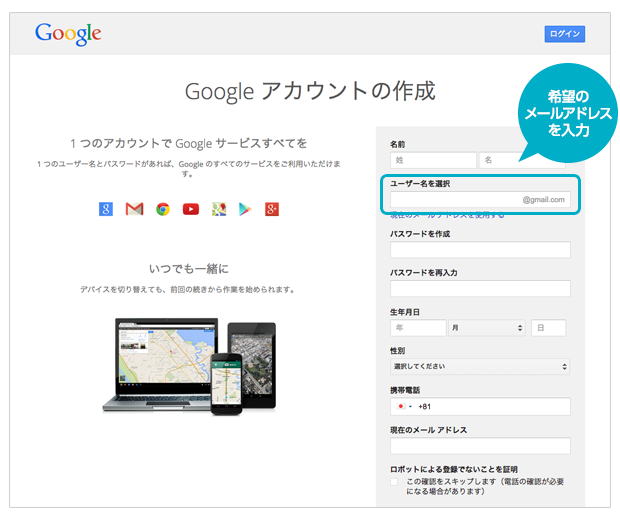Click the Google Maps icon
Viewport: 620px width, 520px height.
(x=219, y=209)
